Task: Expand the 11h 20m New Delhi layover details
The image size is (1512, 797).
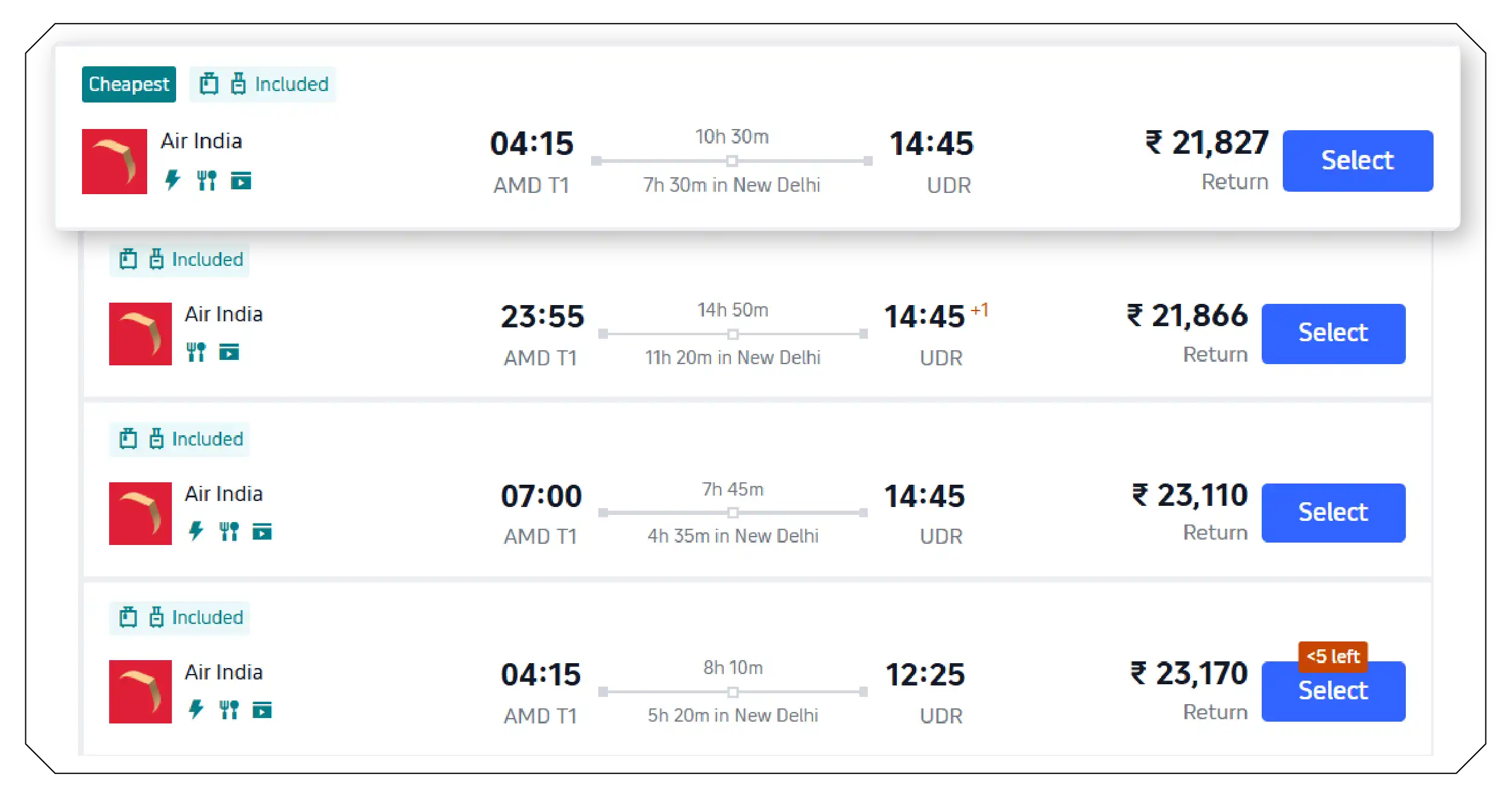Action: click(x=733, y=357)
